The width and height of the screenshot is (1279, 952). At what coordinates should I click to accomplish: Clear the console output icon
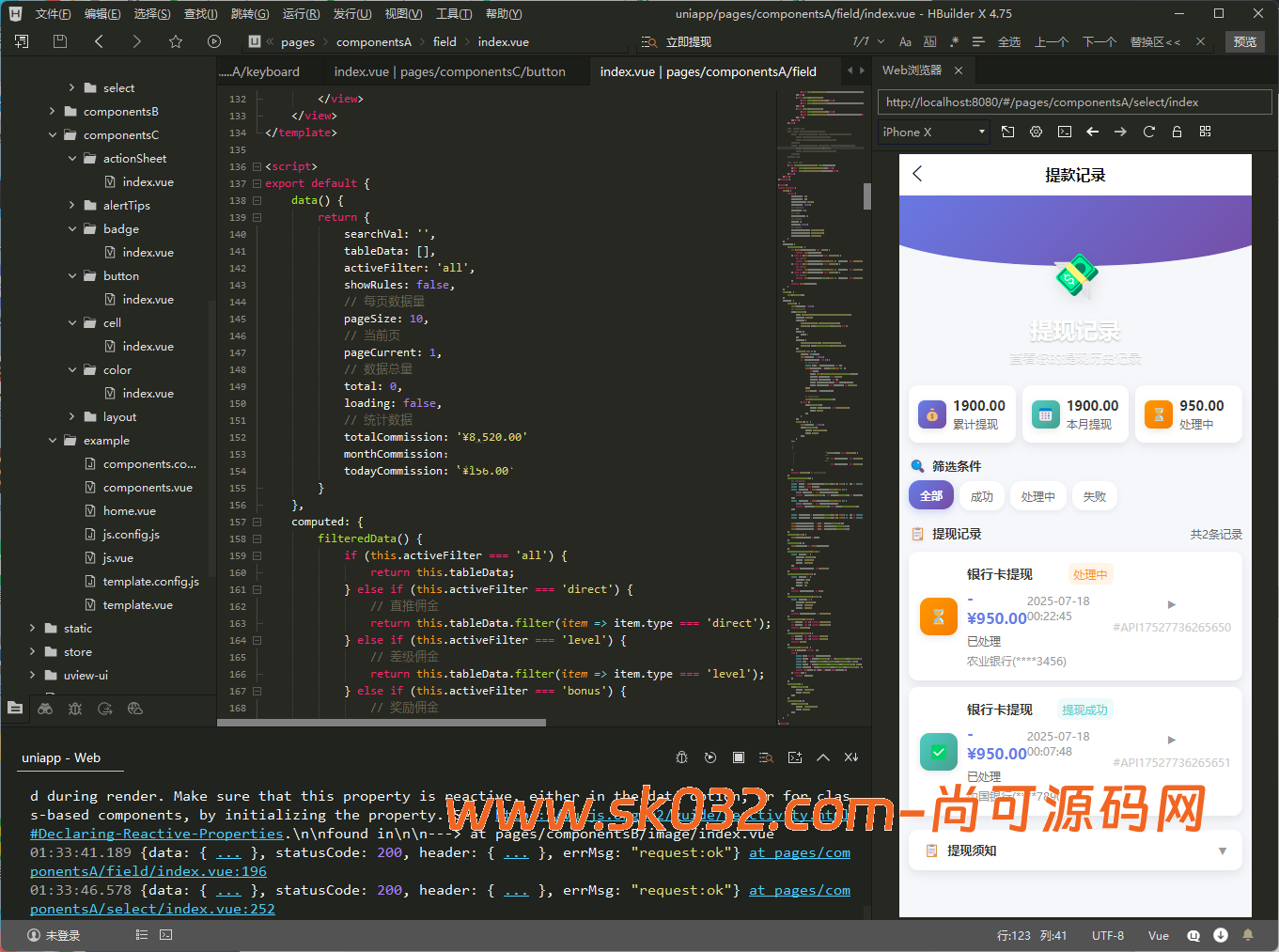click(850, 757)
